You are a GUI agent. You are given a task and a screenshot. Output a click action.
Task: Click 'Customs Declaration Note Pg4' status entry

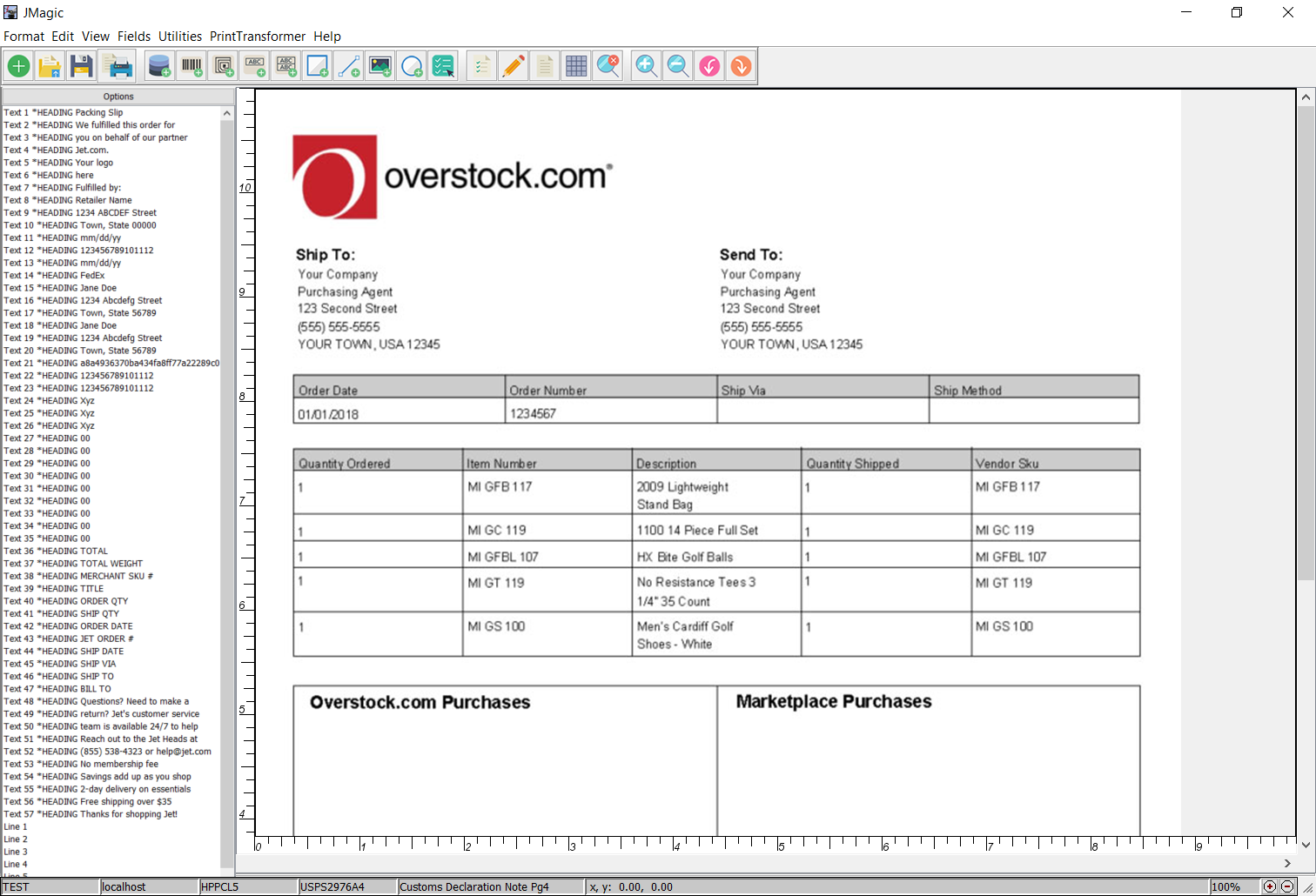pos(491,886)
